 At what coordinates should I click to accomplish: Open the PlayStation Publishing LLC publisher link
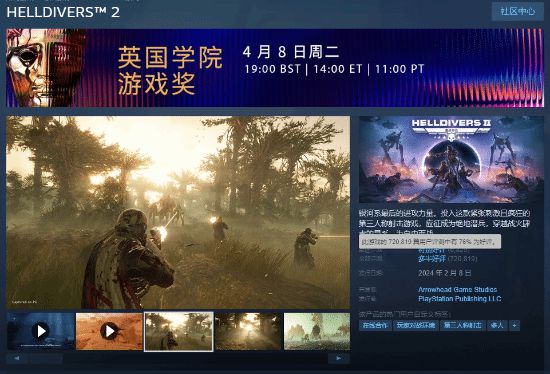coord(460,299)
